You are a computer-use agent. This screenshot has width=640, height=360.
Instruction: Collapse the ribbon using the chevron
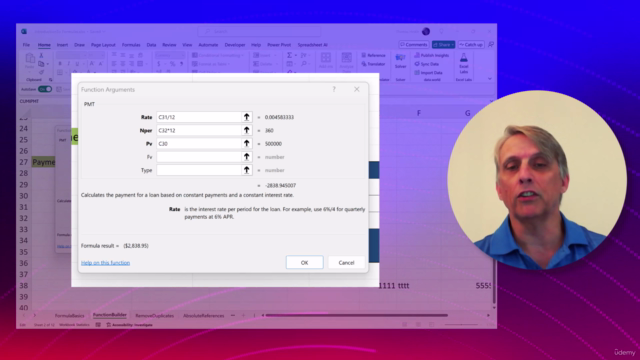click(x=490, y=78)
